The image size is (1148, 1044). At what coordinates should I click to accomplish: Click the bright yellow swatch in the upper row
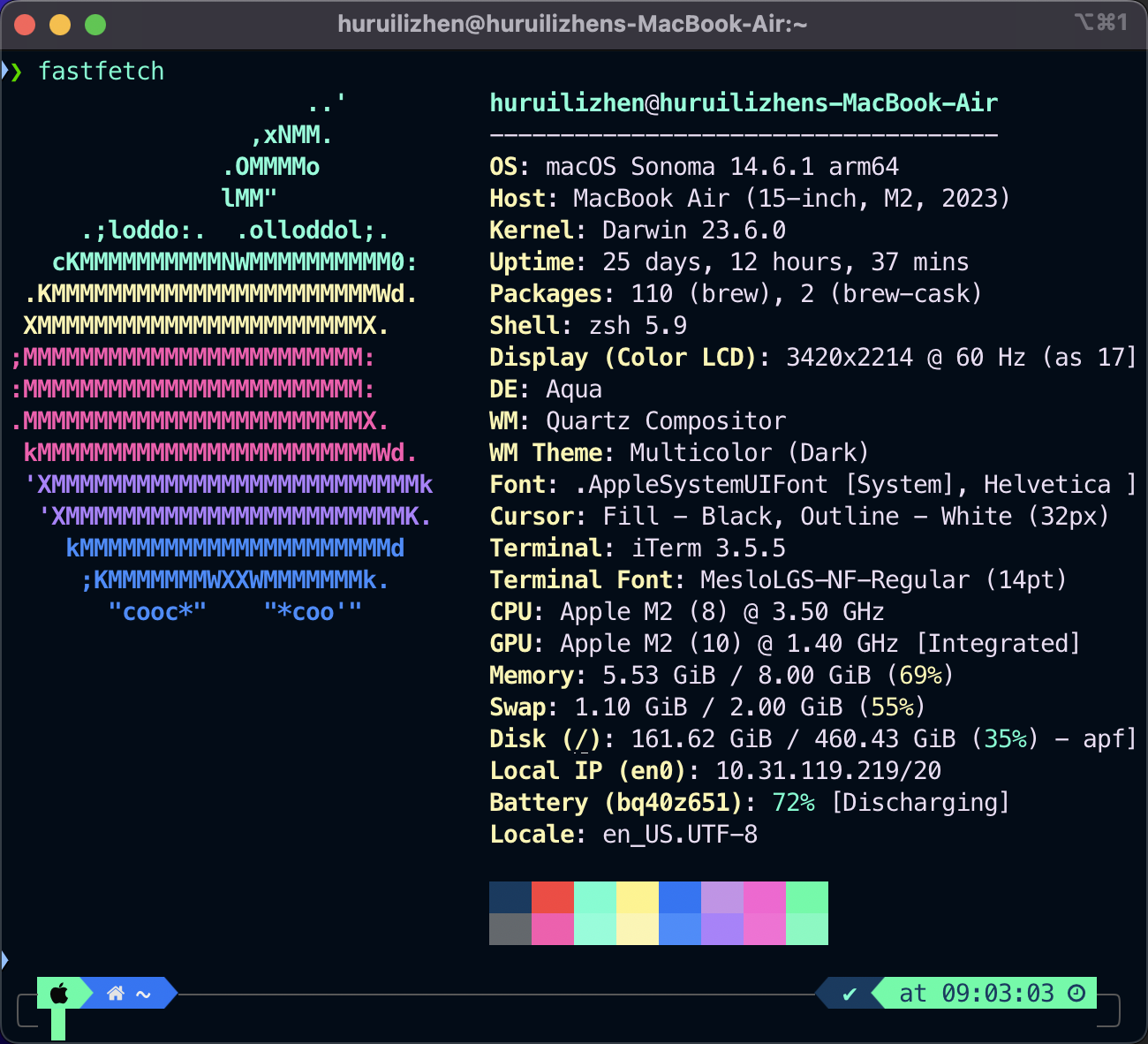coord(638,897)
